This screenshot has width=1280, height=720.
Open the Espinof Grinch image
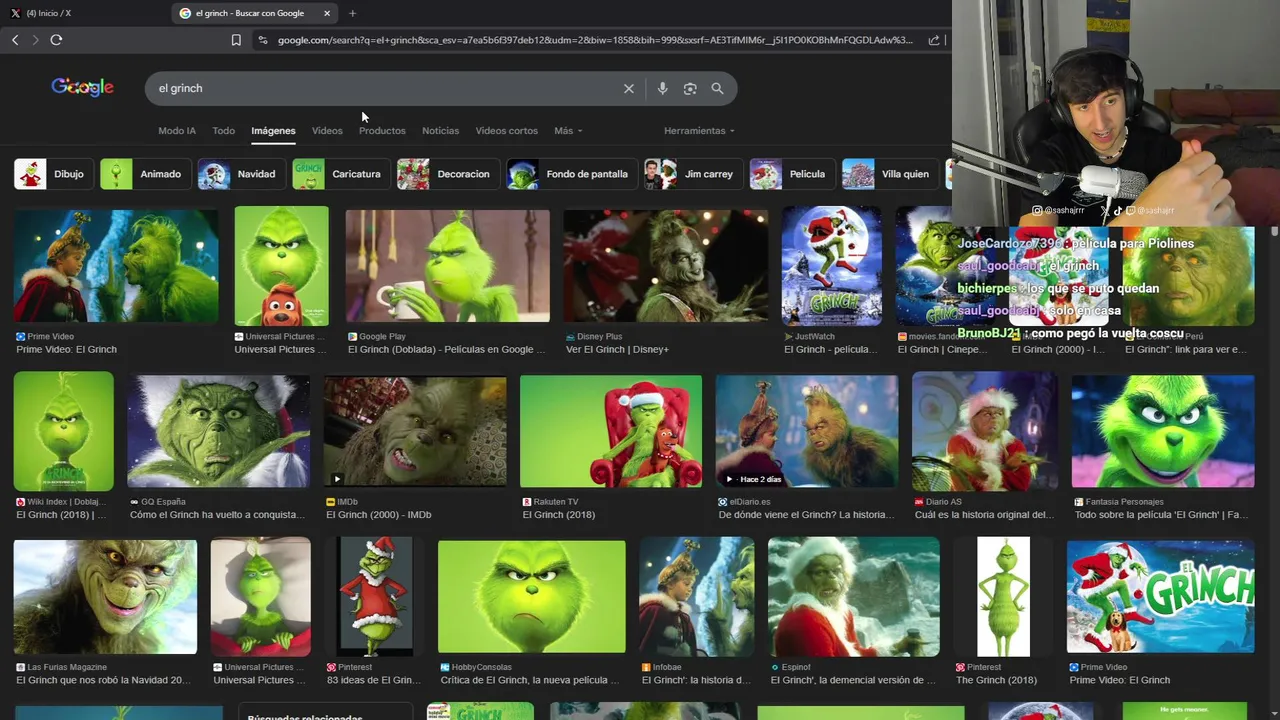point(854,597)
